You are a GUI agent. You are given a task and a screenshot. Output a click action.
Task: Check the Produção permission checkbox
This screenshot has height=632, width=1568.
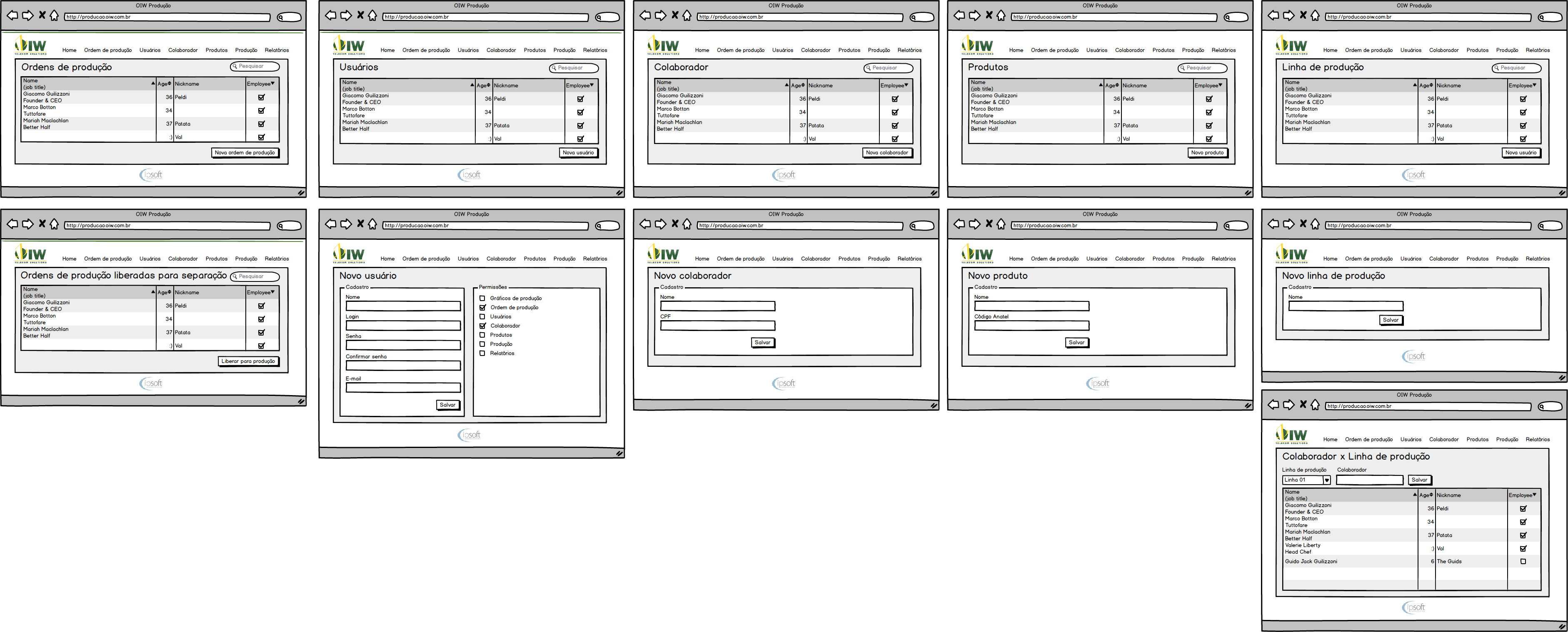(483, 344)
